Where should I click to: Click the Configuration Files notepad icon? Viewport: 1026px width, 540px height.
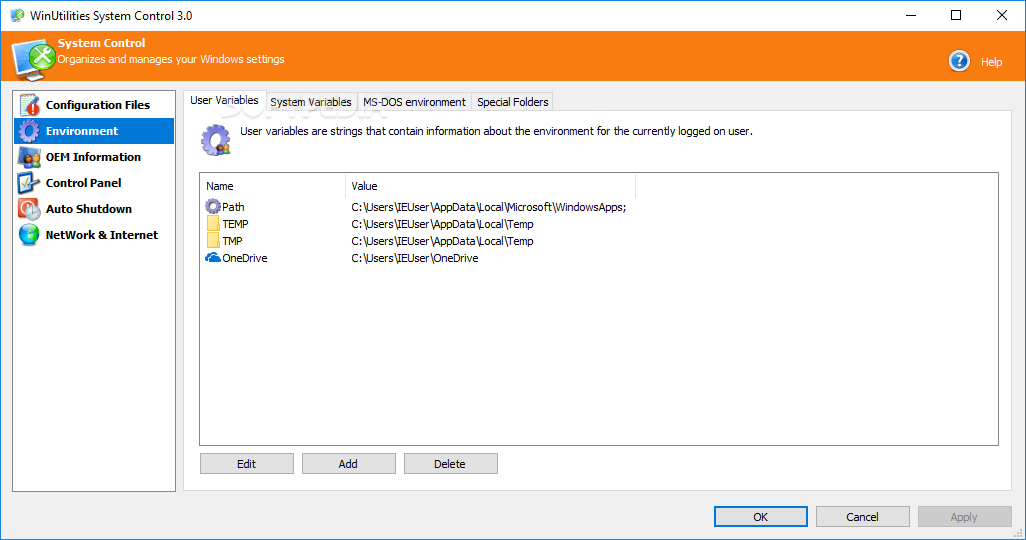pyautogui.click(x=29, y=105)
